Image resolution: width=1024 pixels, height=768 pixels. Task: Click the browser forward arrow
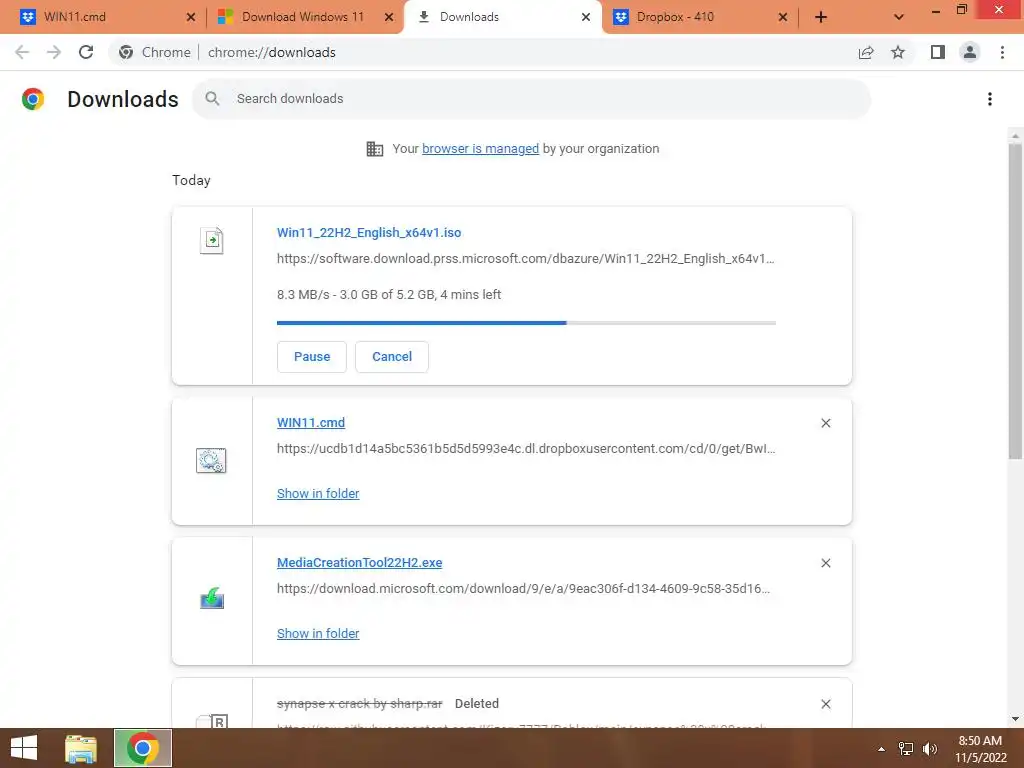click(x=54, y=52)
